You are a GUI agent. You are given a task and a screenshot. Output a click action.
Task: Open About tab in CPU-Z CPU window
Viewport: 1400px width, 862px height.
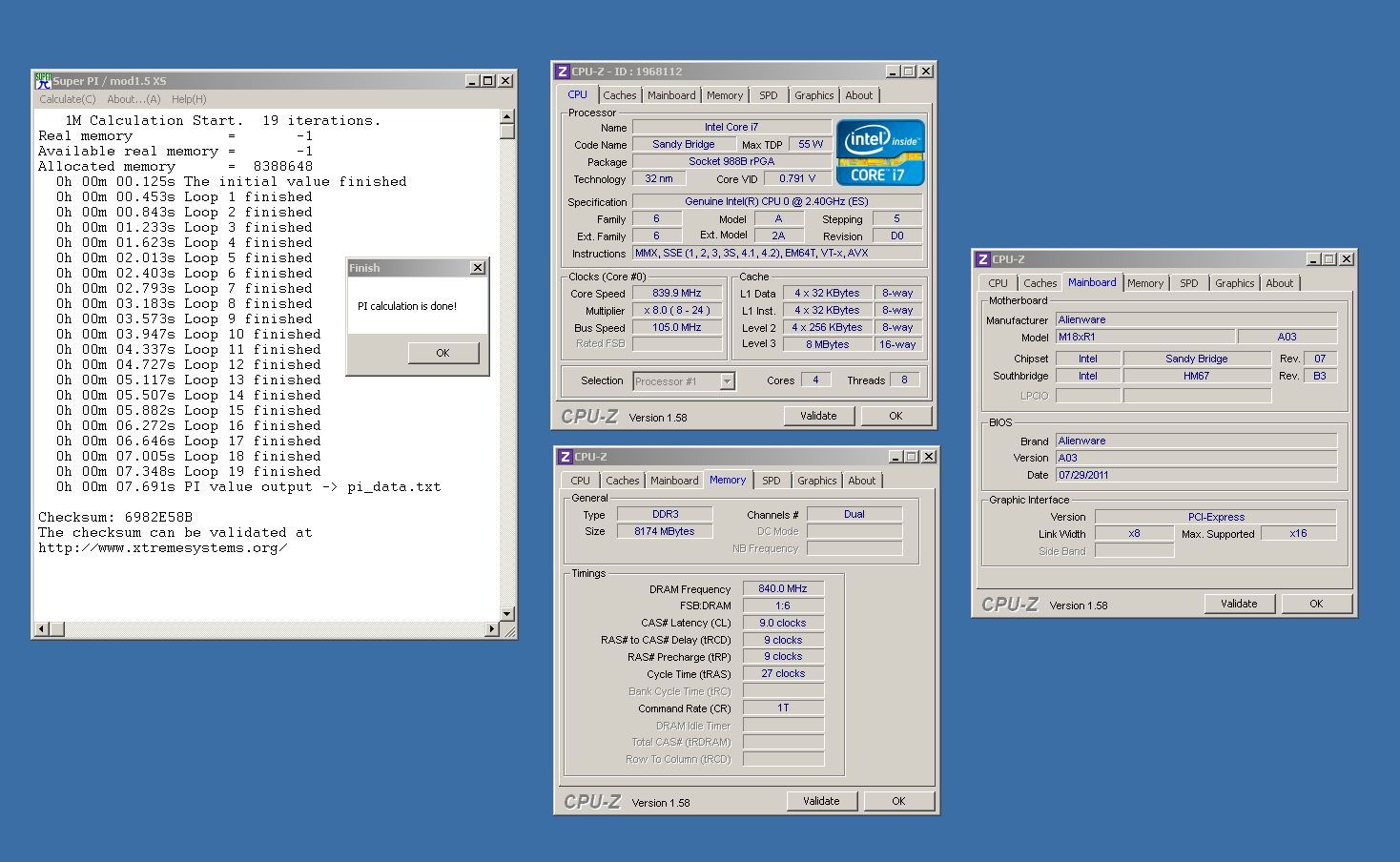click(859, 95)
